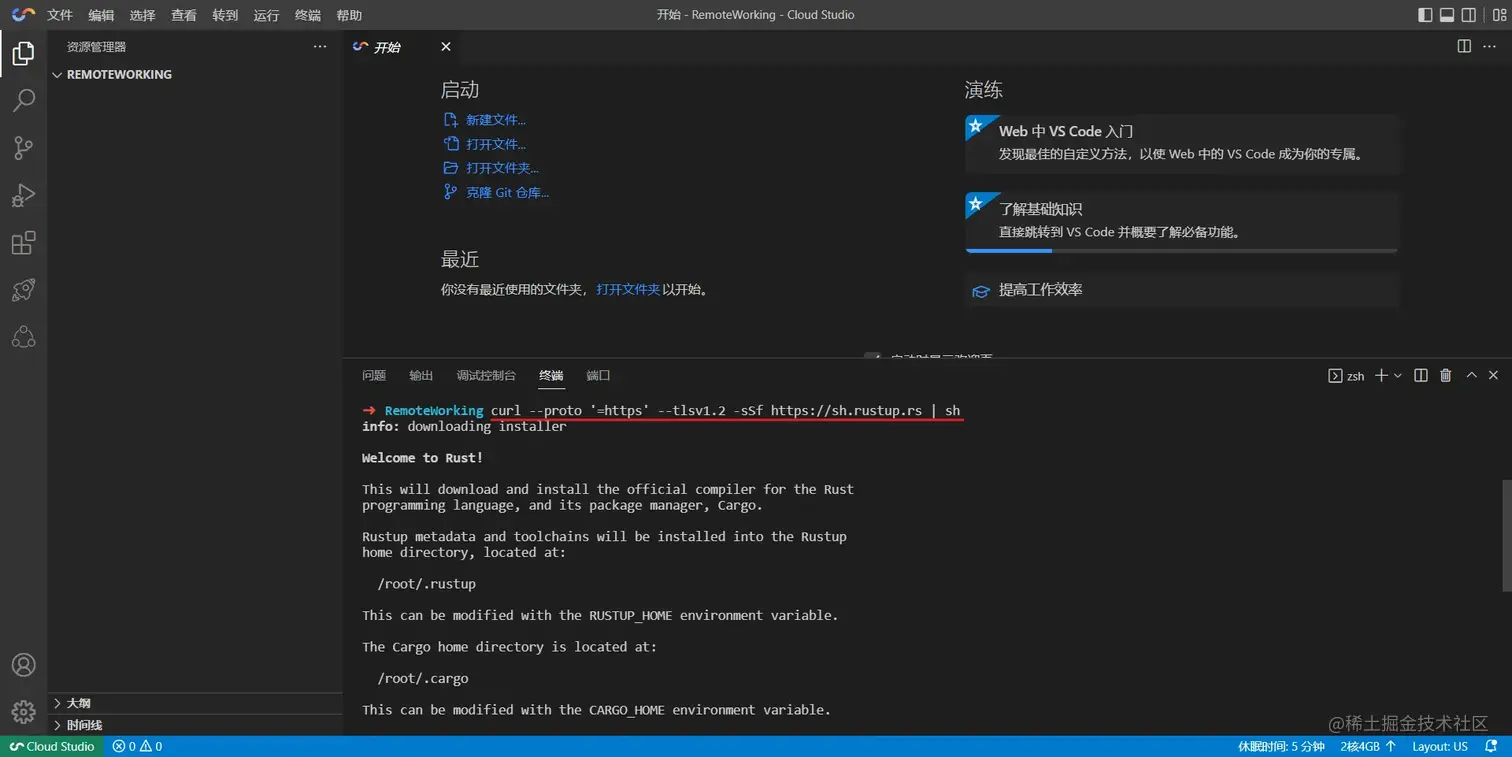Open the Manage gear icon

(23, 712)
